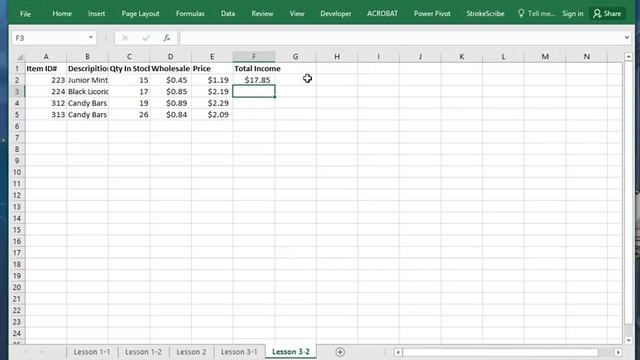Select the 'Black Licoric' cell

coord(87,91)
